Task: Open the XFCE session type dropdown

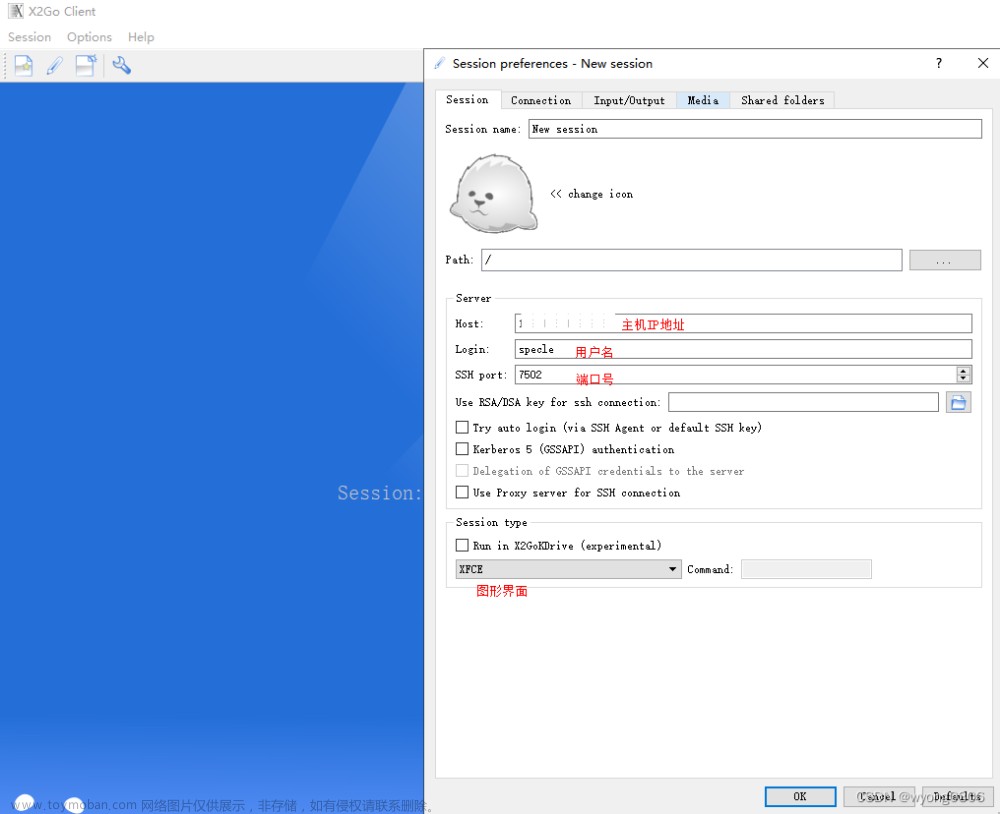Action: 568,569
